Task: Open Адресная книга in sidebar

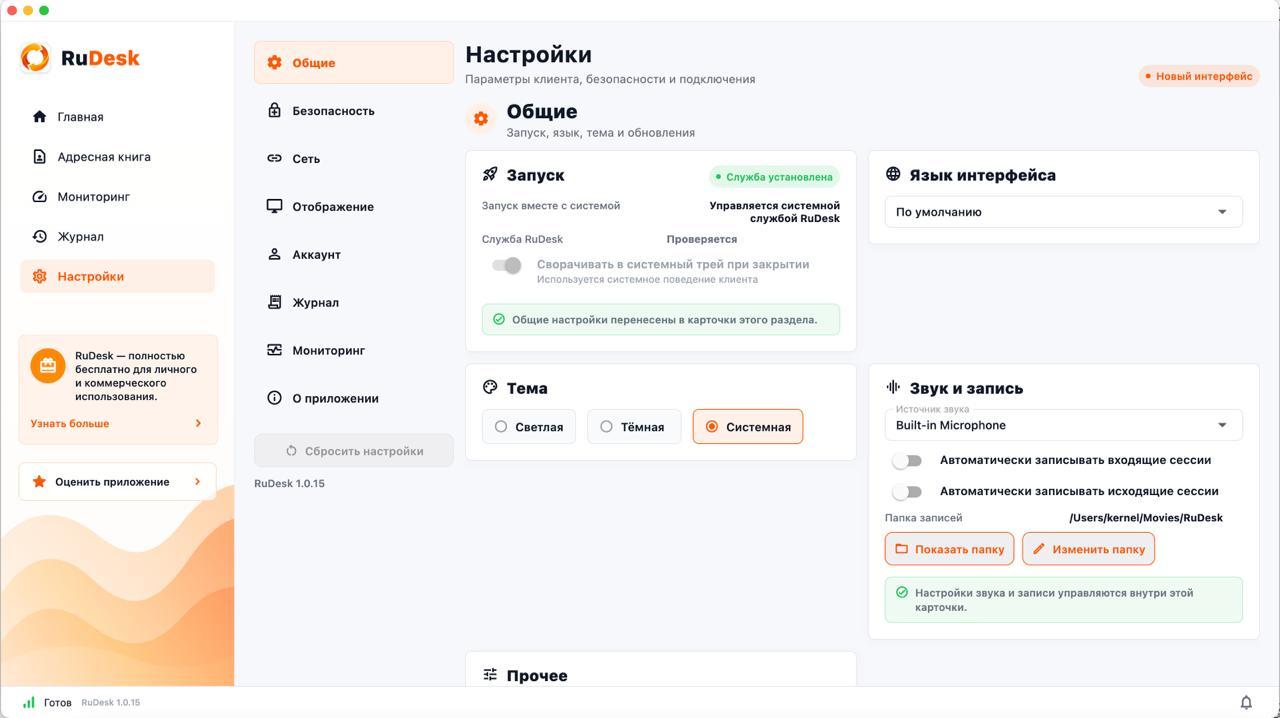Action: coord(117,157)
